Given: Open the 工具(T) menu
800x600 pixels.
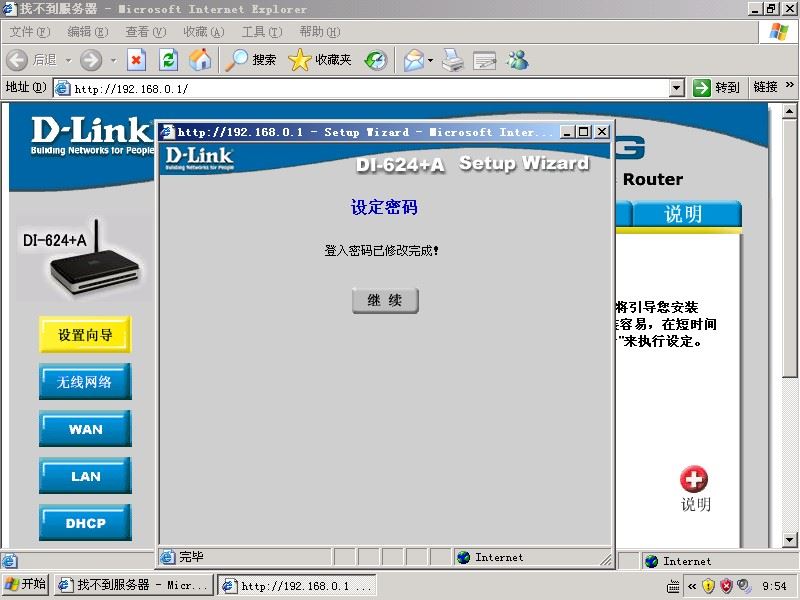Looking at the screenshot, I should pos(262,32).
